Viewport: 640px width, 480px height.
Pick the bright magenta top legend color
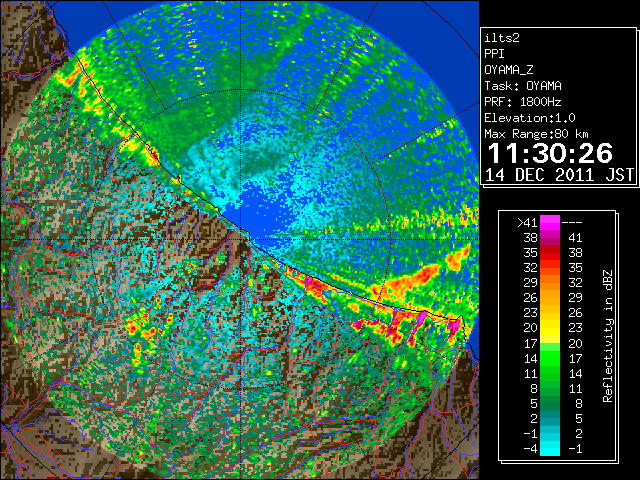550,222
